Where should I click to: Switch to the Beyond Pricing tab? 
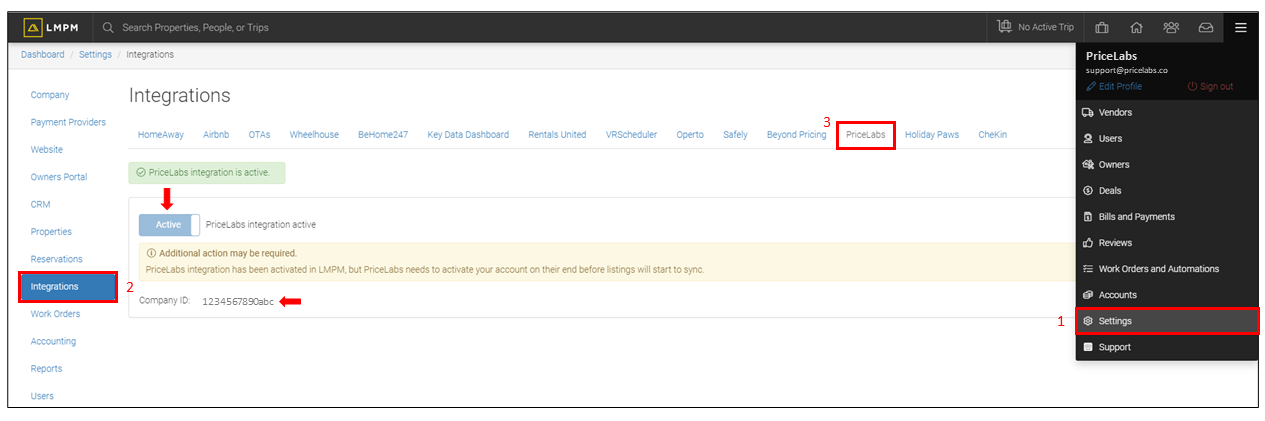[x=797, y=134]
